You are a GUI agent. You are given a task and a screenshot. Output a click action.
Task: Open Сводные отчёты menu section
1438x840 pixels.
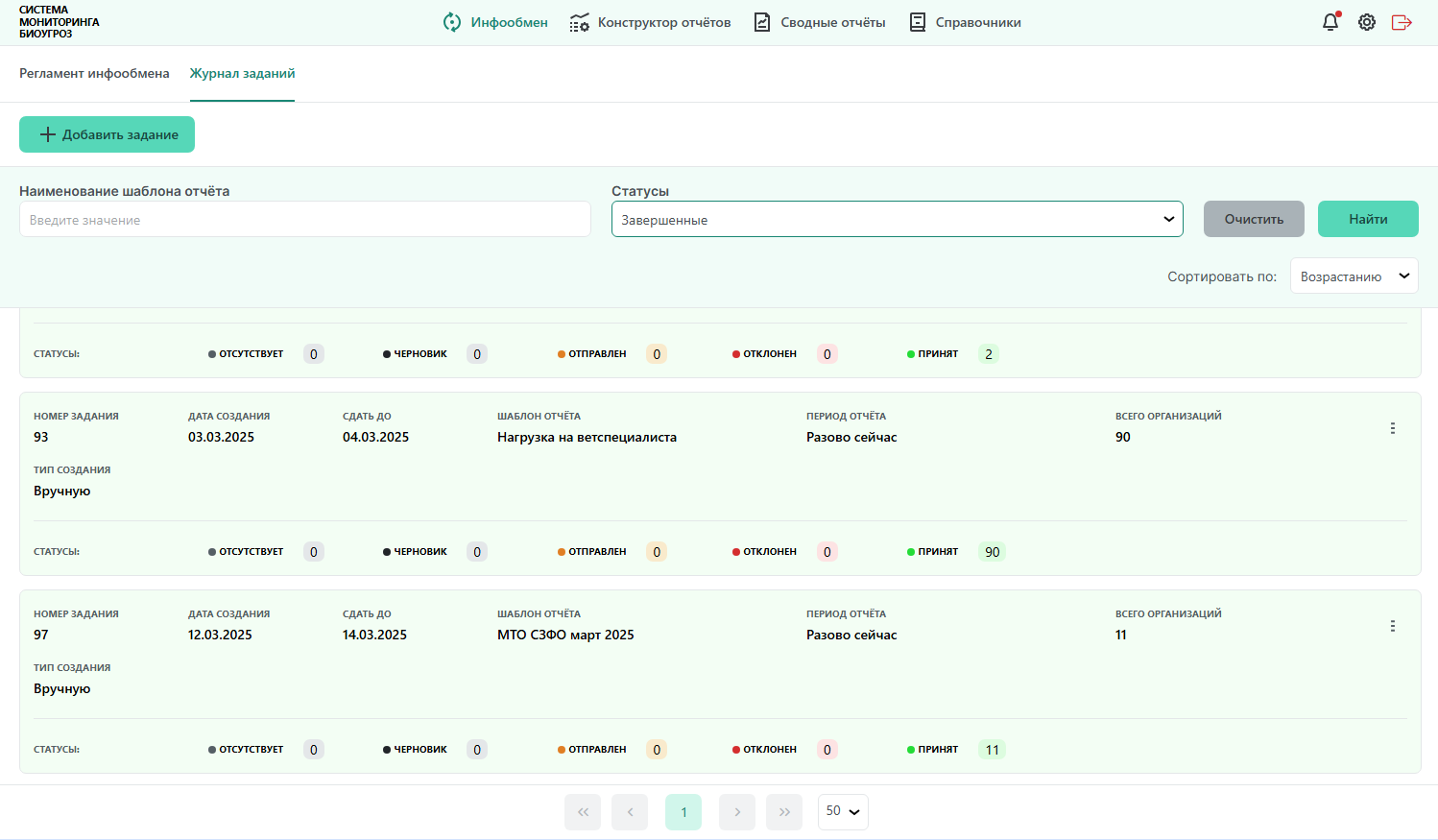pos(819,22)
